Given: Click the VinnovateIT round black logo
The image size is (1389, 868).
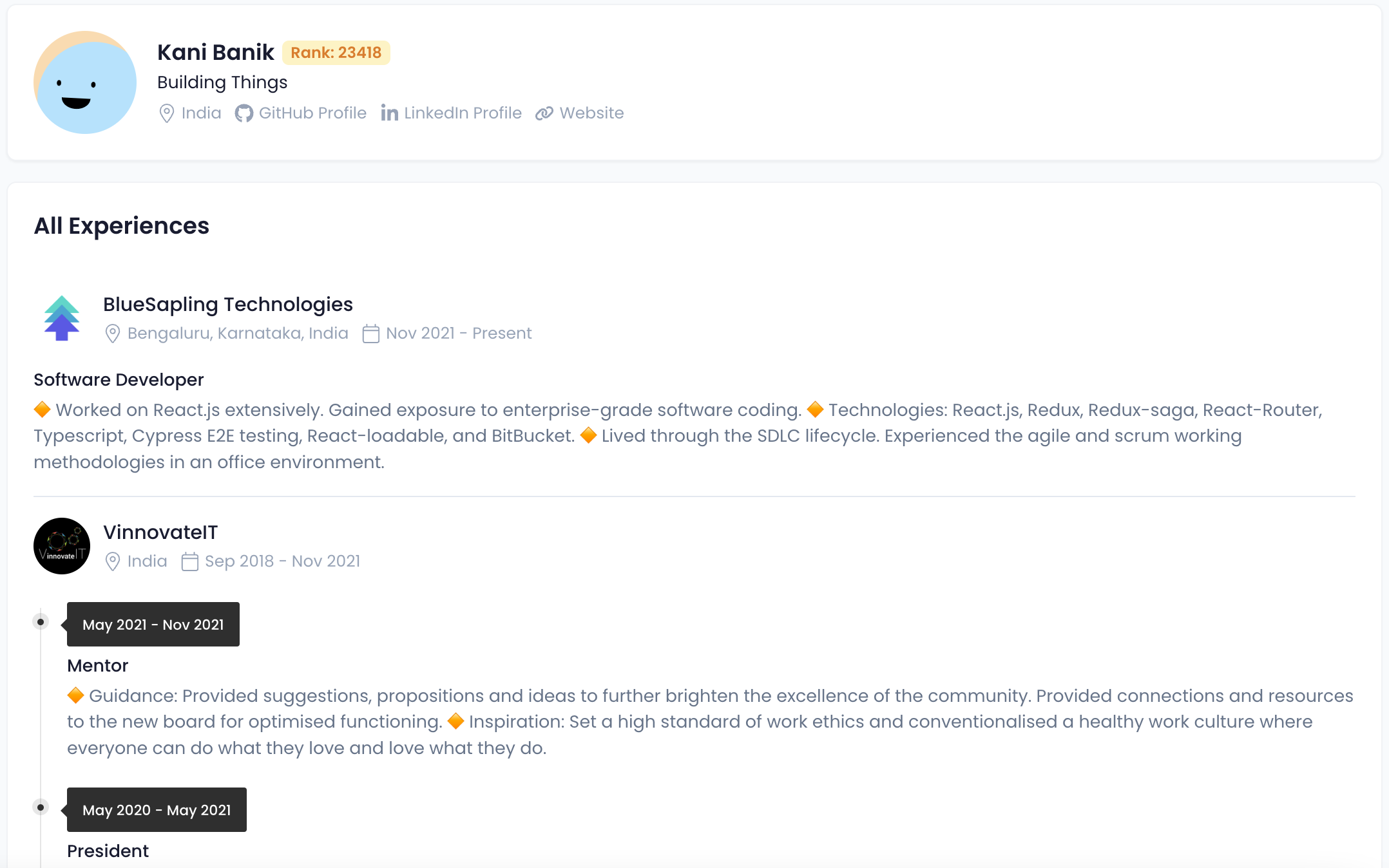Looking at the screenshot, I should 62,546.
